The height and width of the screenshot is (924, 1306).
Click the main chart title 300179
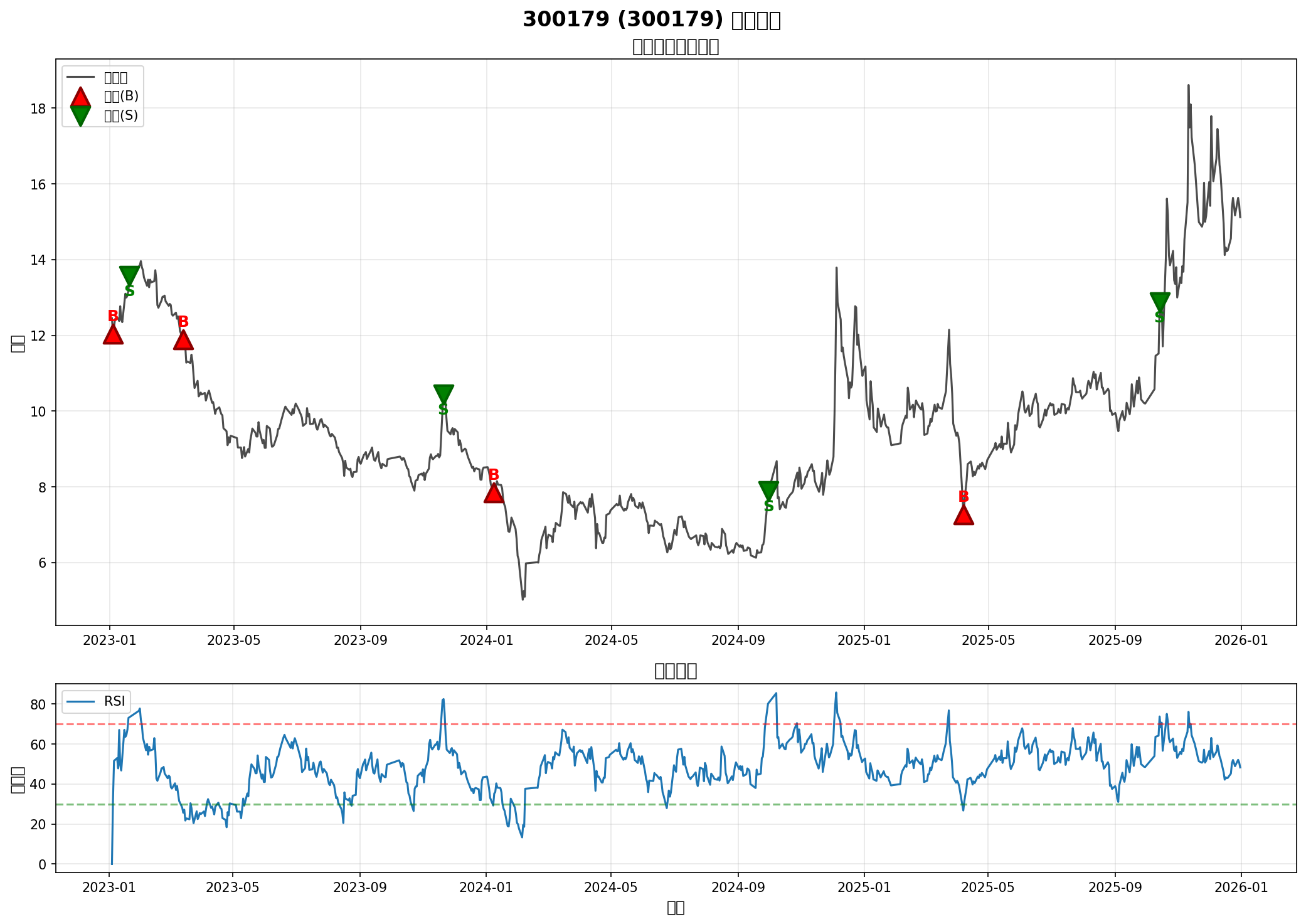point(651,20)
